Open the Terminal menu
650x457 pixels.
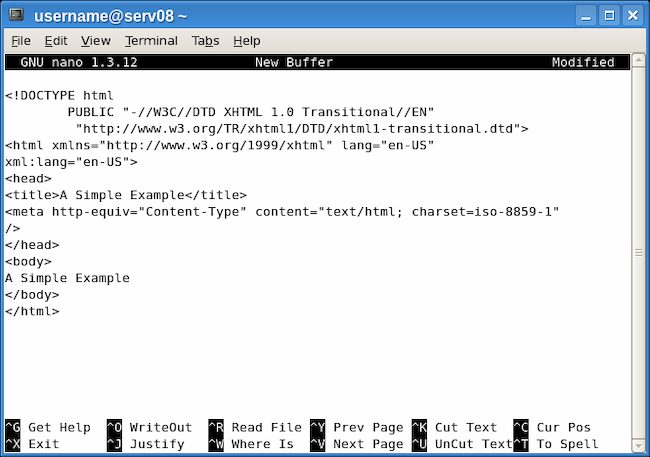click(x=151, y=41)
